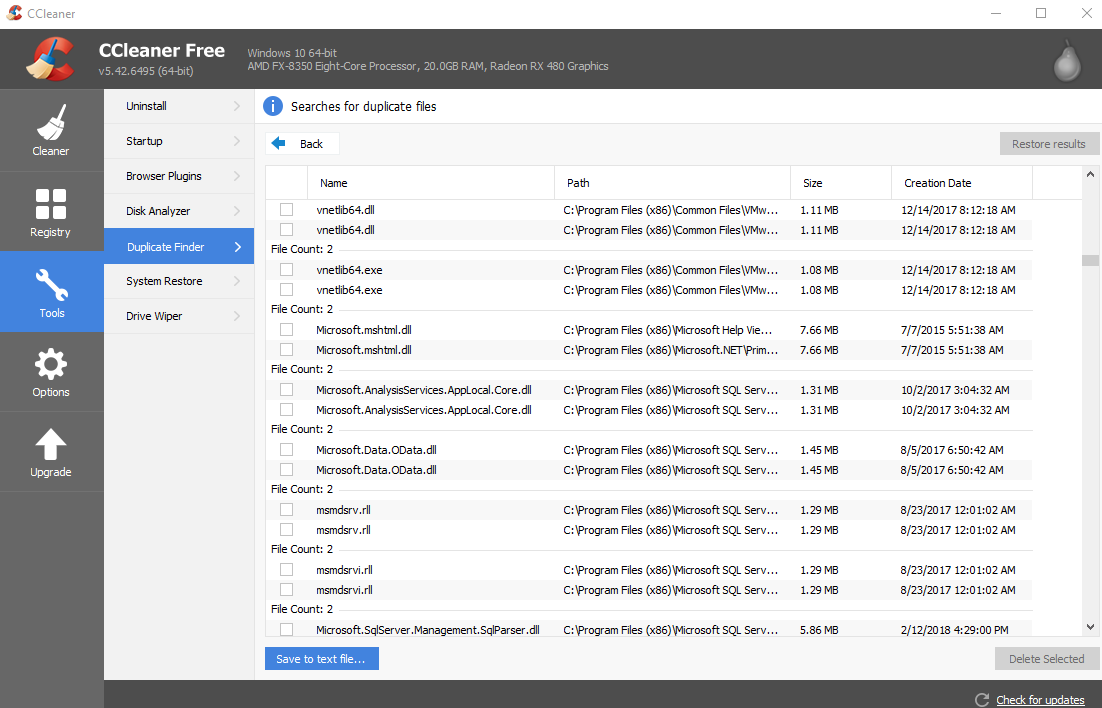Click the blue Back arrow icon
The width and height of the screenshot is (1102, 708).
click(278, 143)
